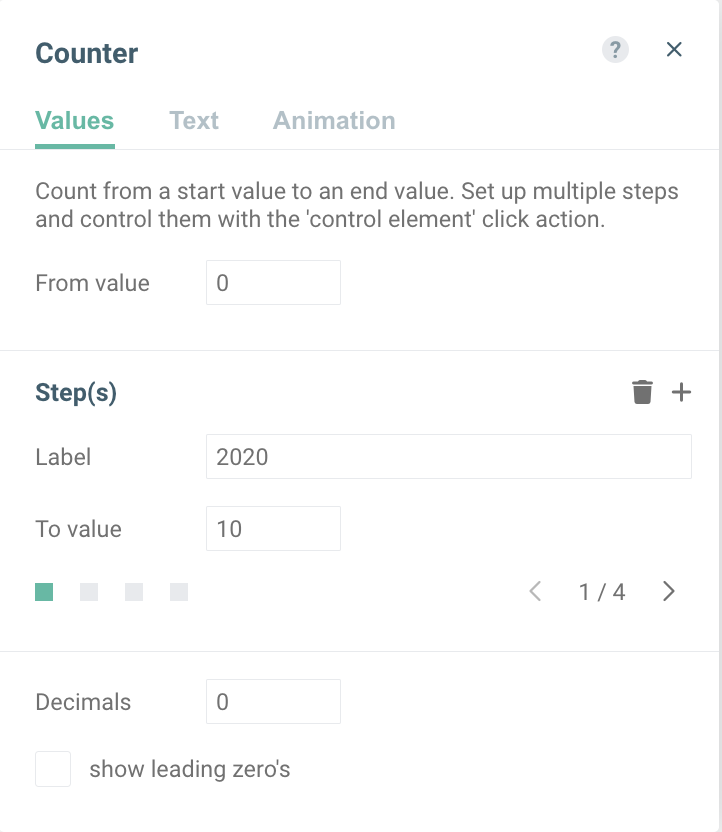Click the Step(s) section heading

tap(76, 394)
